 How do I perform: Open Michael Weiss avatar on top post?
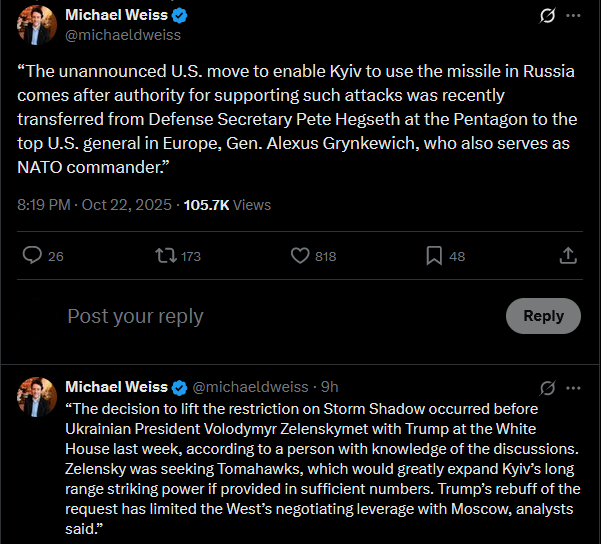pyautogui.click(x=37, y=25)
